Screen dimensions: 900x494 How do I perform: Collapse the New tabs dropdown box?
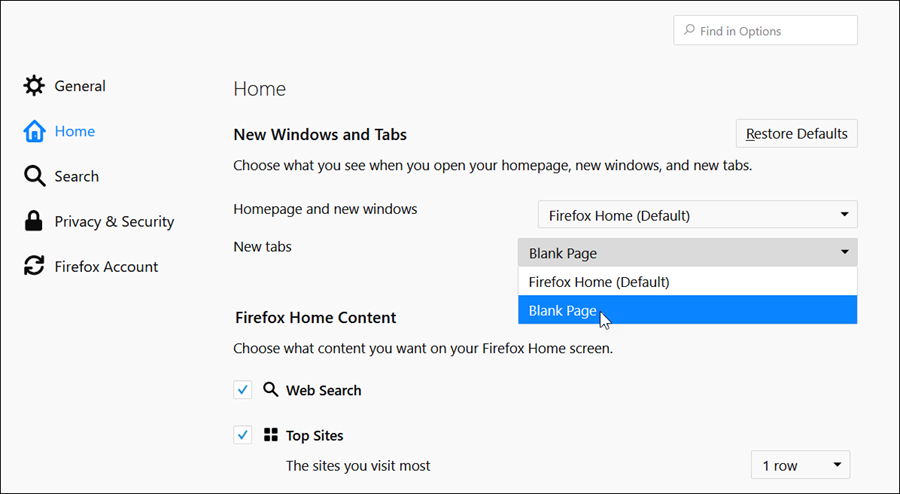tap(687, 253)
